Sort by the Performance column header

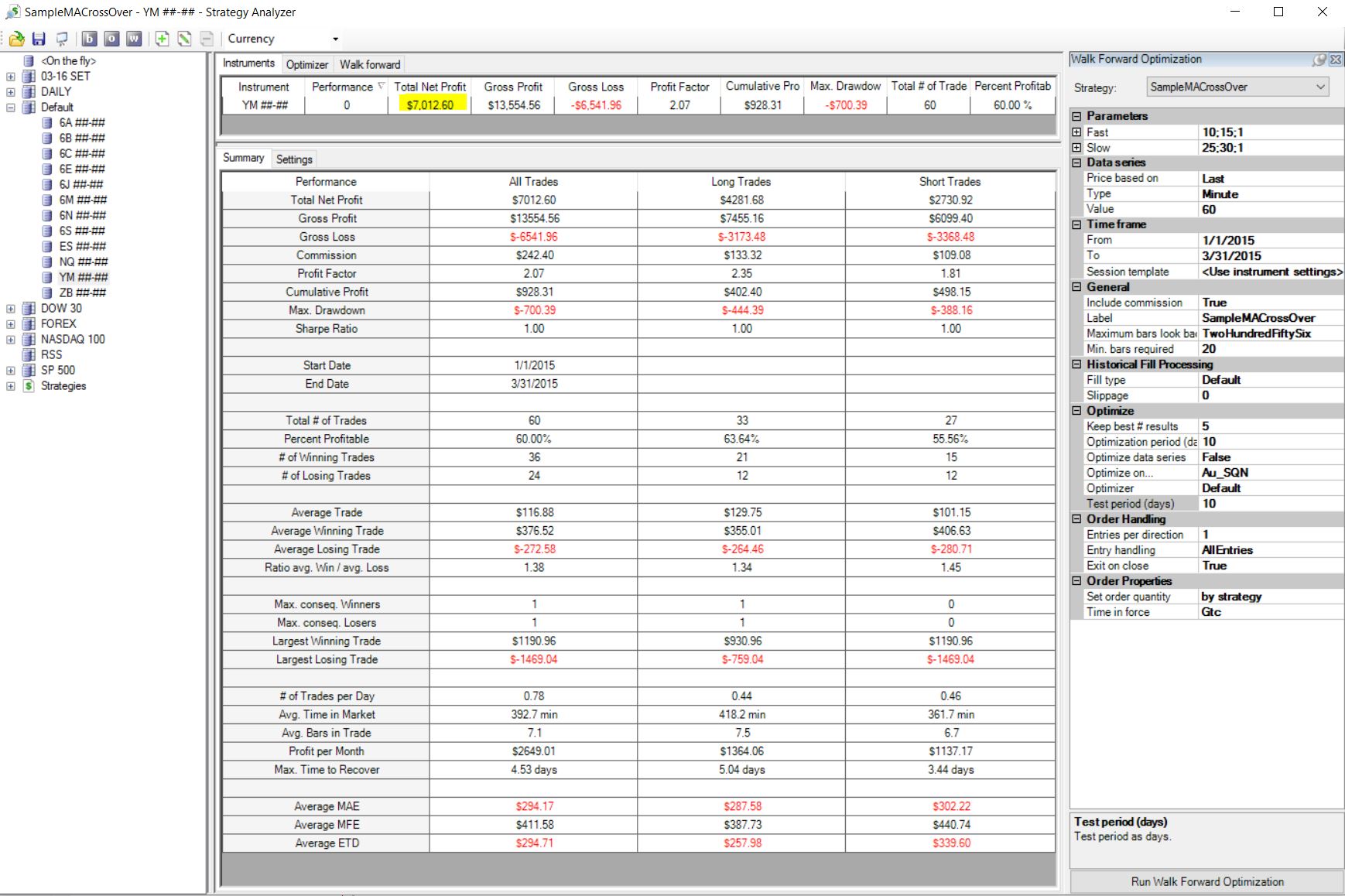click(x=346, y=87)
